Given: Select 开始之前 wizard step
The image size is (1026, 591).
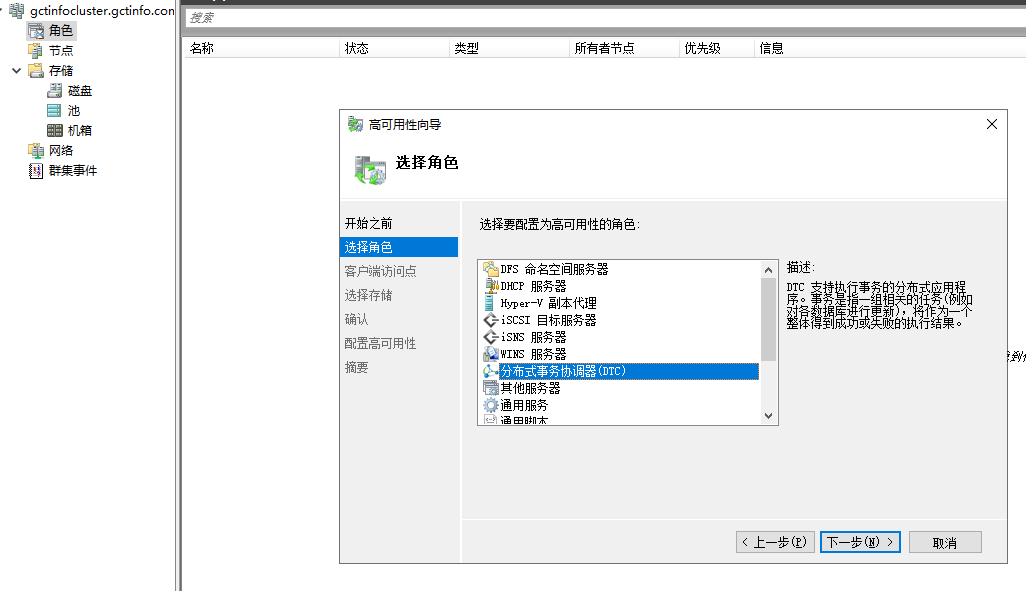Looking at the screenshot, I should (x=369, y=223).
